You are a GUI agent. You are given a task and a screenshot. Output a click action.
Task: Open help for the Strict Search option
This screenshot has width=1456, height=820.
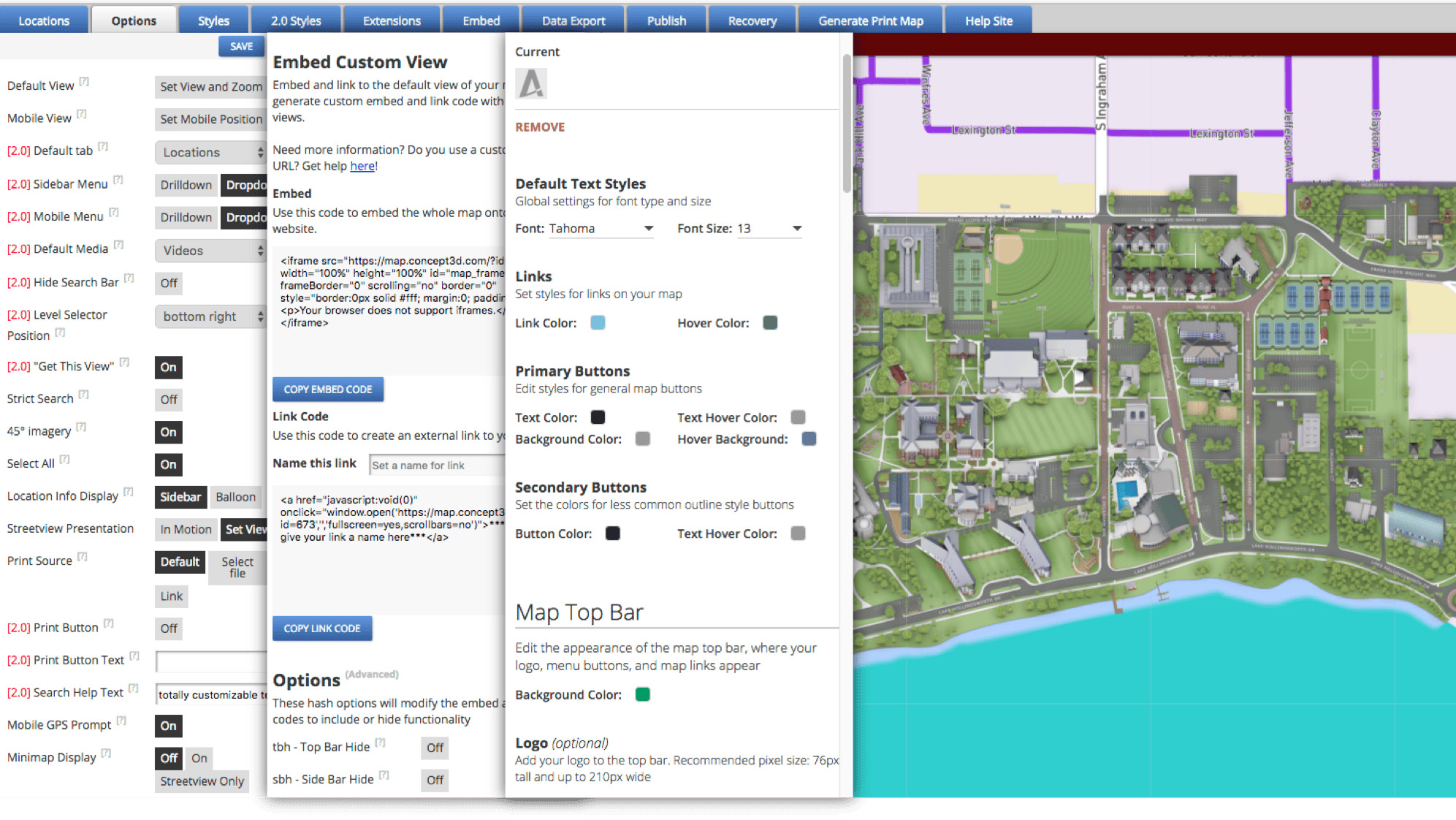pos(84,393)
